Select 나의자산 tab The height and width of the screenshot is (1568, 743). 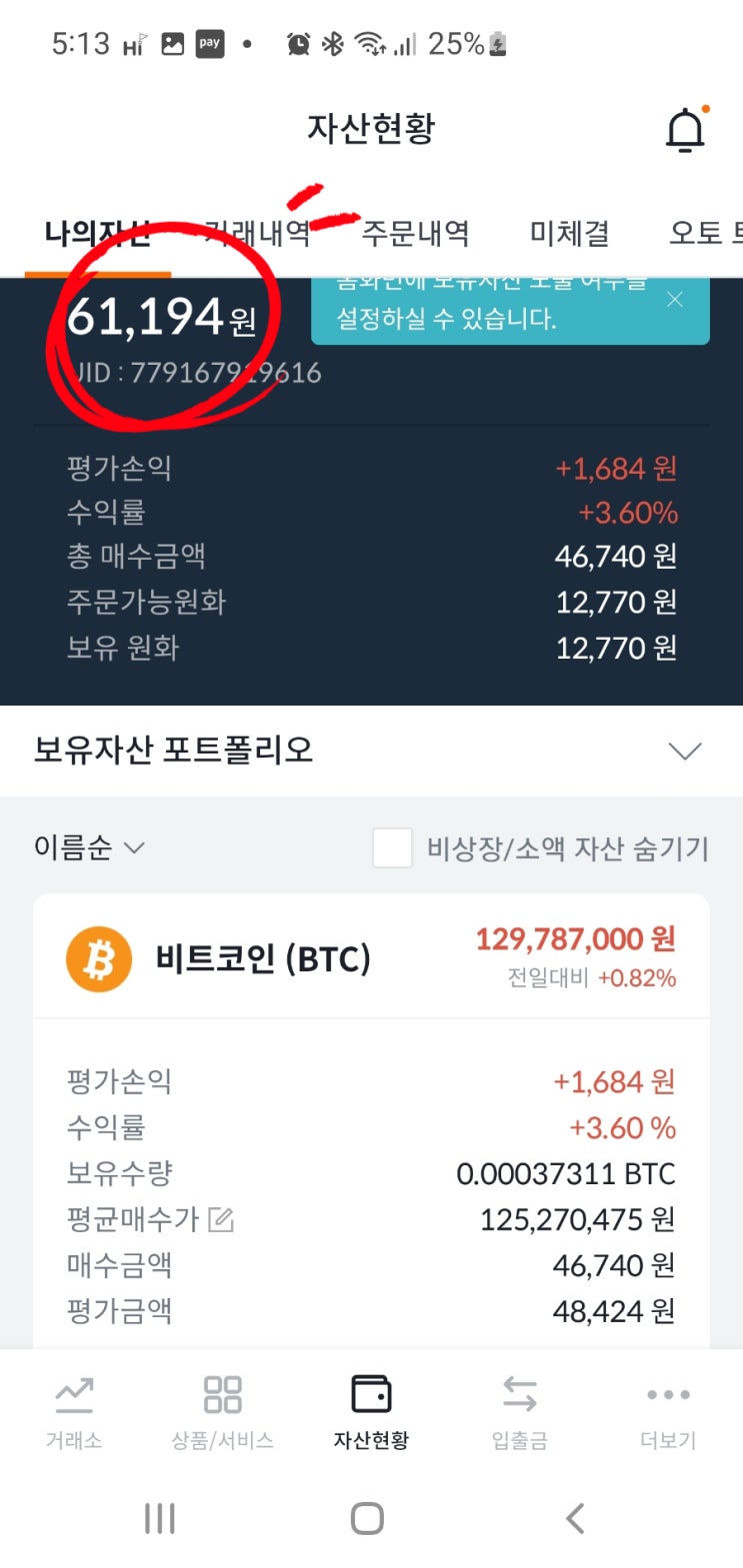97,234
